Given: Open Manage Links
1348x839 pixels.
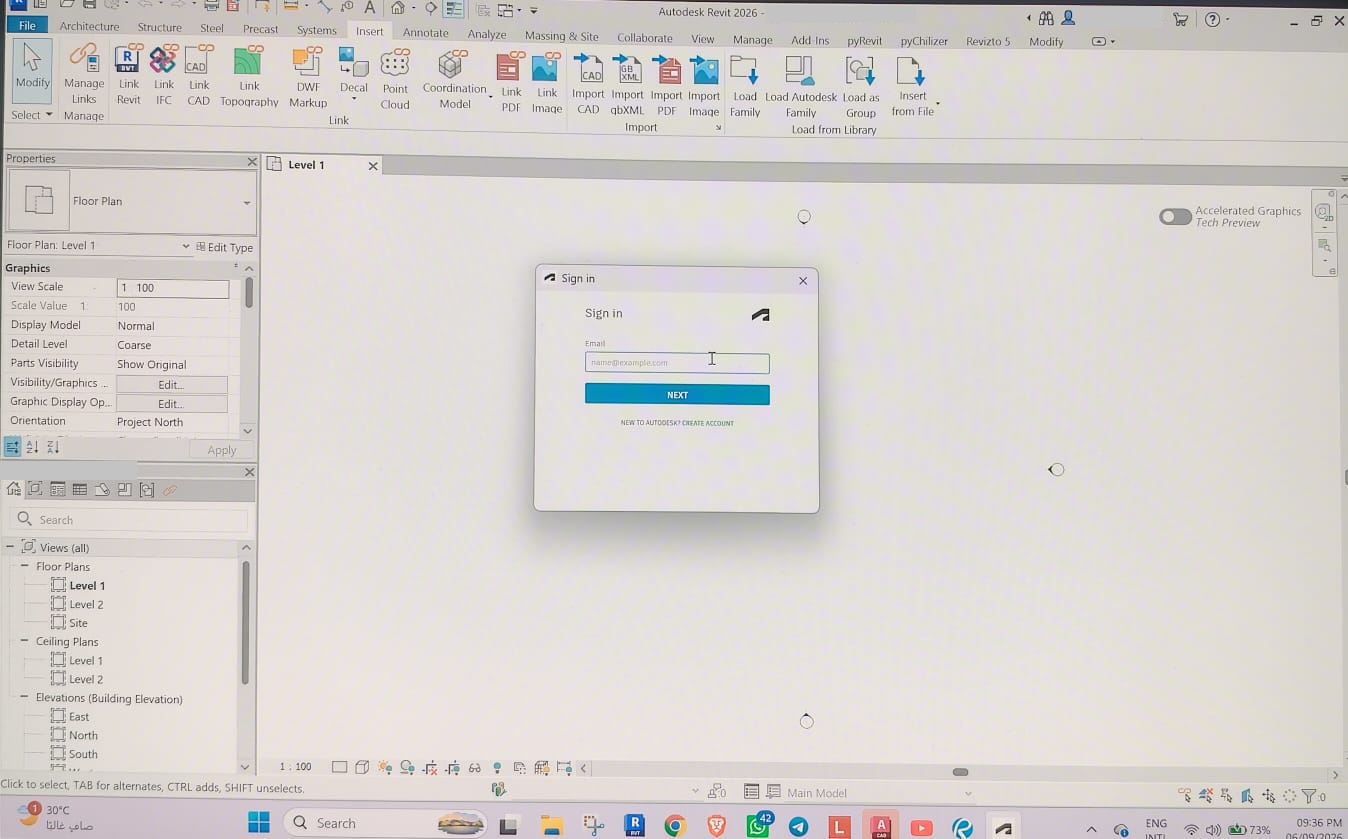Looking at the screenshot, I should [x=84, y=73].
